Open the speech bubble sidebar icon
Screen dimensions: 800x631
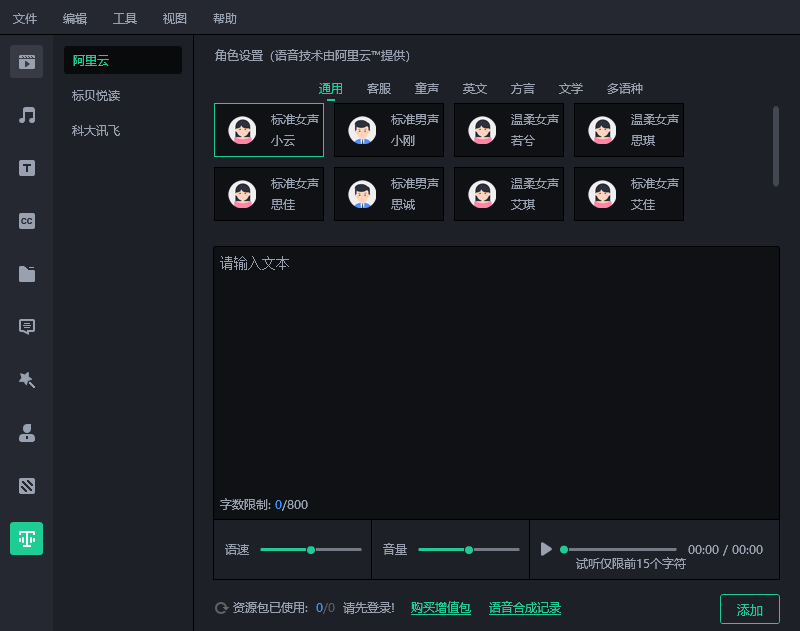coord(27,326)
